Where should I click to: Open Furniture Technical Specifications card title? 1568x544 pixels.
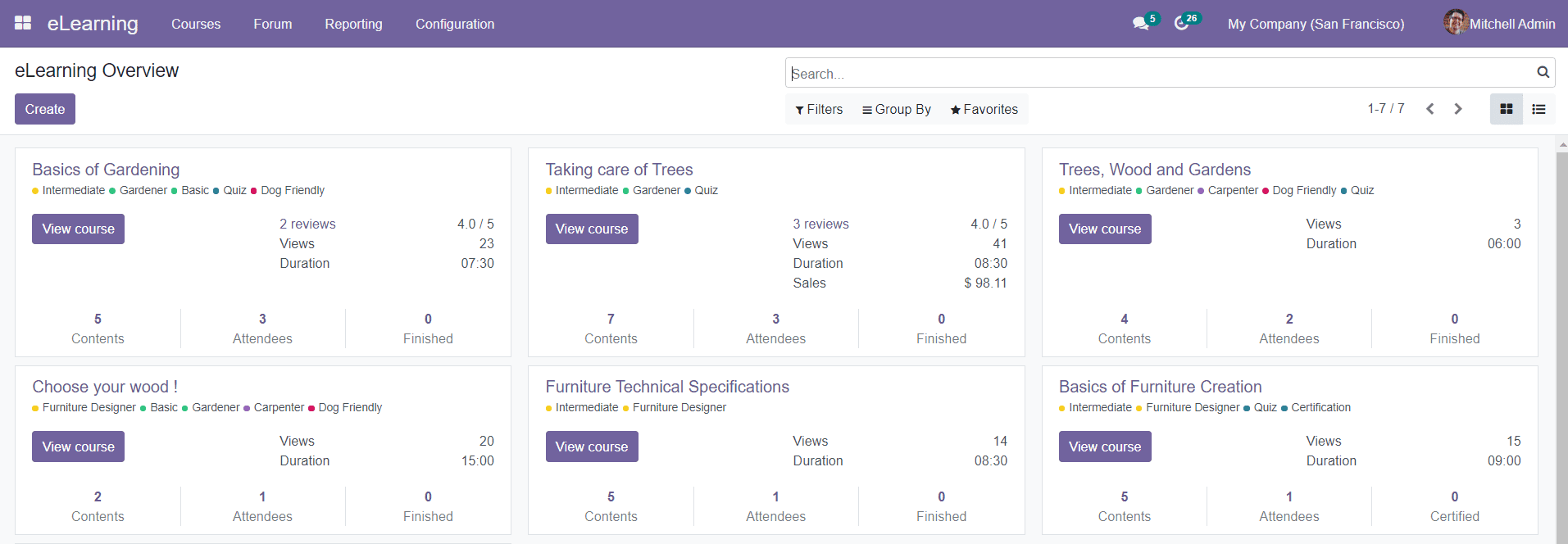point(667,387)
